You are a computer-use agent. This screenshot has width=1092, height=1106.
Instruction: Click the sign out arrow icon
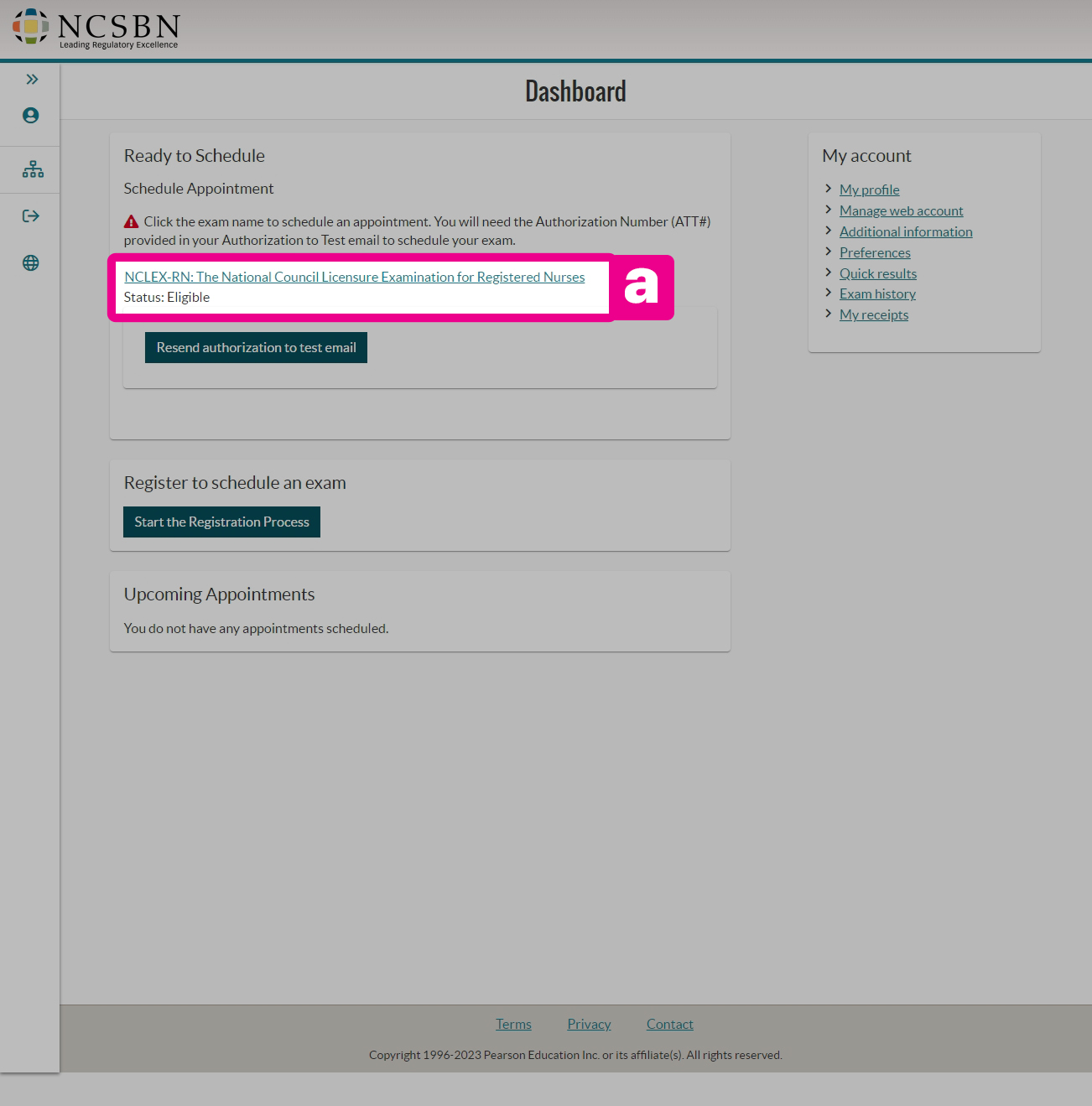[x=31, y=216]
